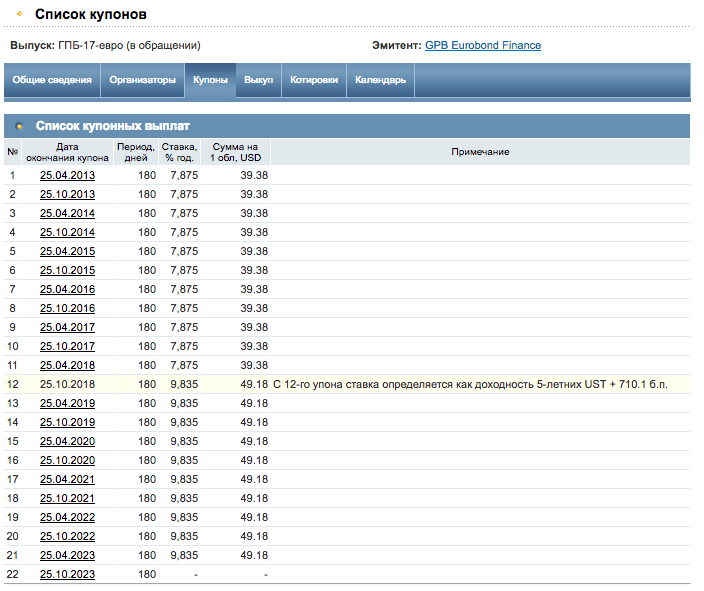The image size is (704, 591).
Task: Select the 39.38 amount in row 1
Action: 254,176
